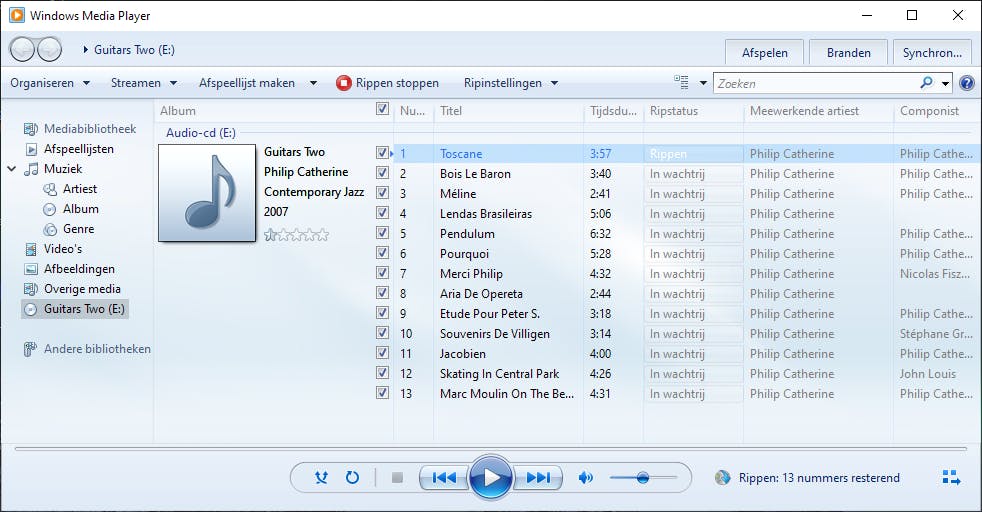Collapse the Muziek tree node

pyautogui.click(x=12, y=169)
